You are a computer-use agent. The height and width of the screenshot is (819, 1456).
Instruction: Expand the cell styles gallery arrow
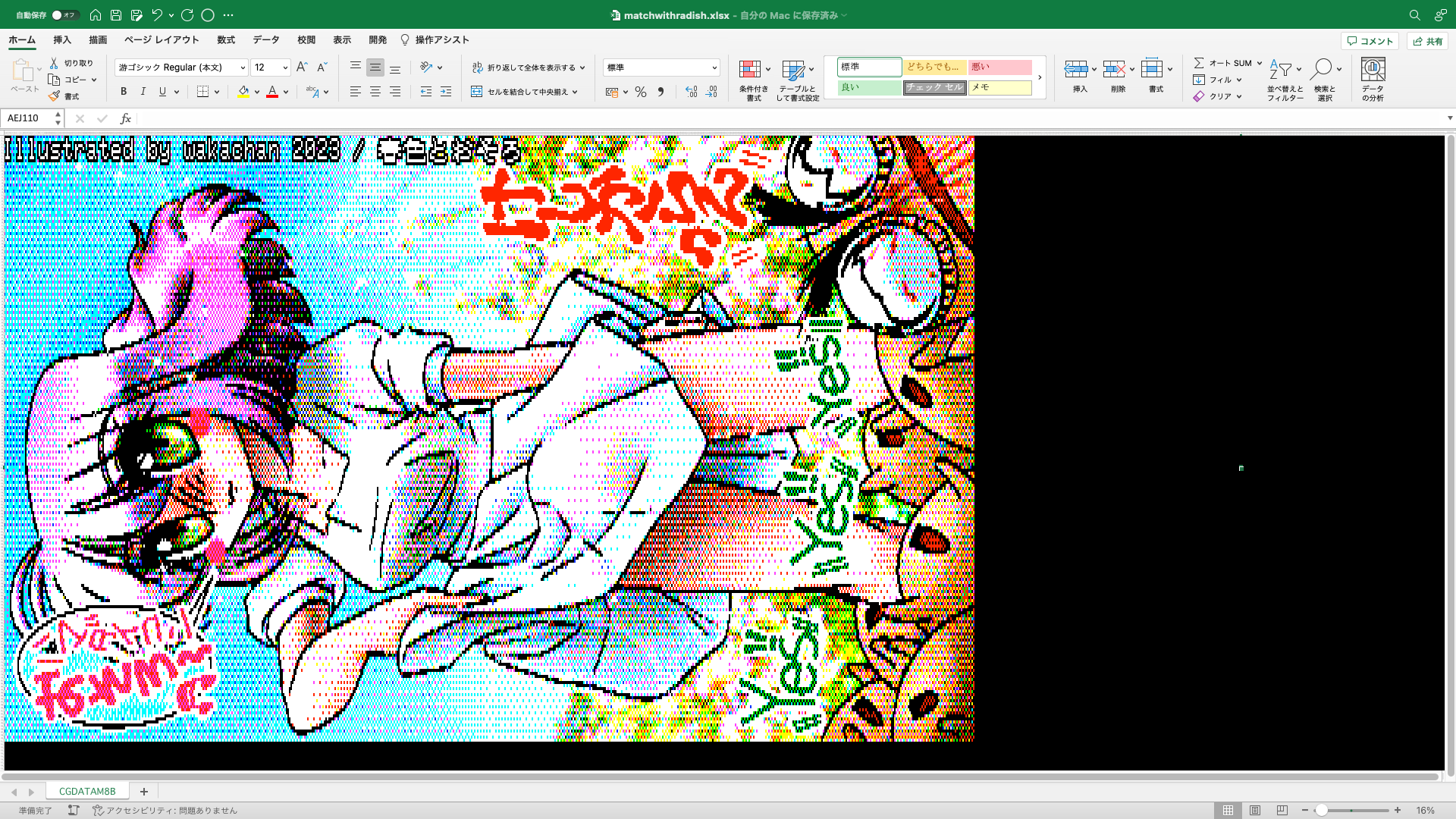pos(1040,77)
